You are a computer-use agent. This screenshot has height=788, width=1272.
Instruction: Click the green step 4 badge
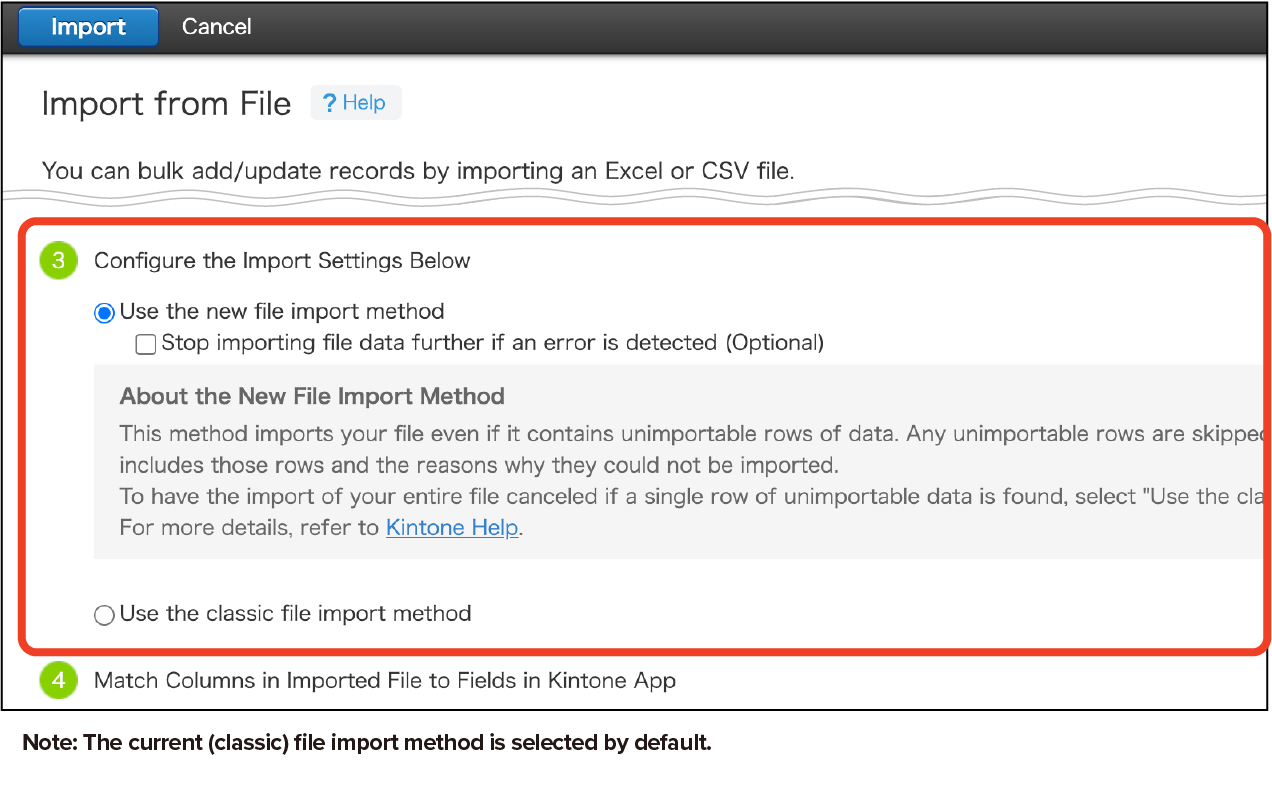point(58,681)
